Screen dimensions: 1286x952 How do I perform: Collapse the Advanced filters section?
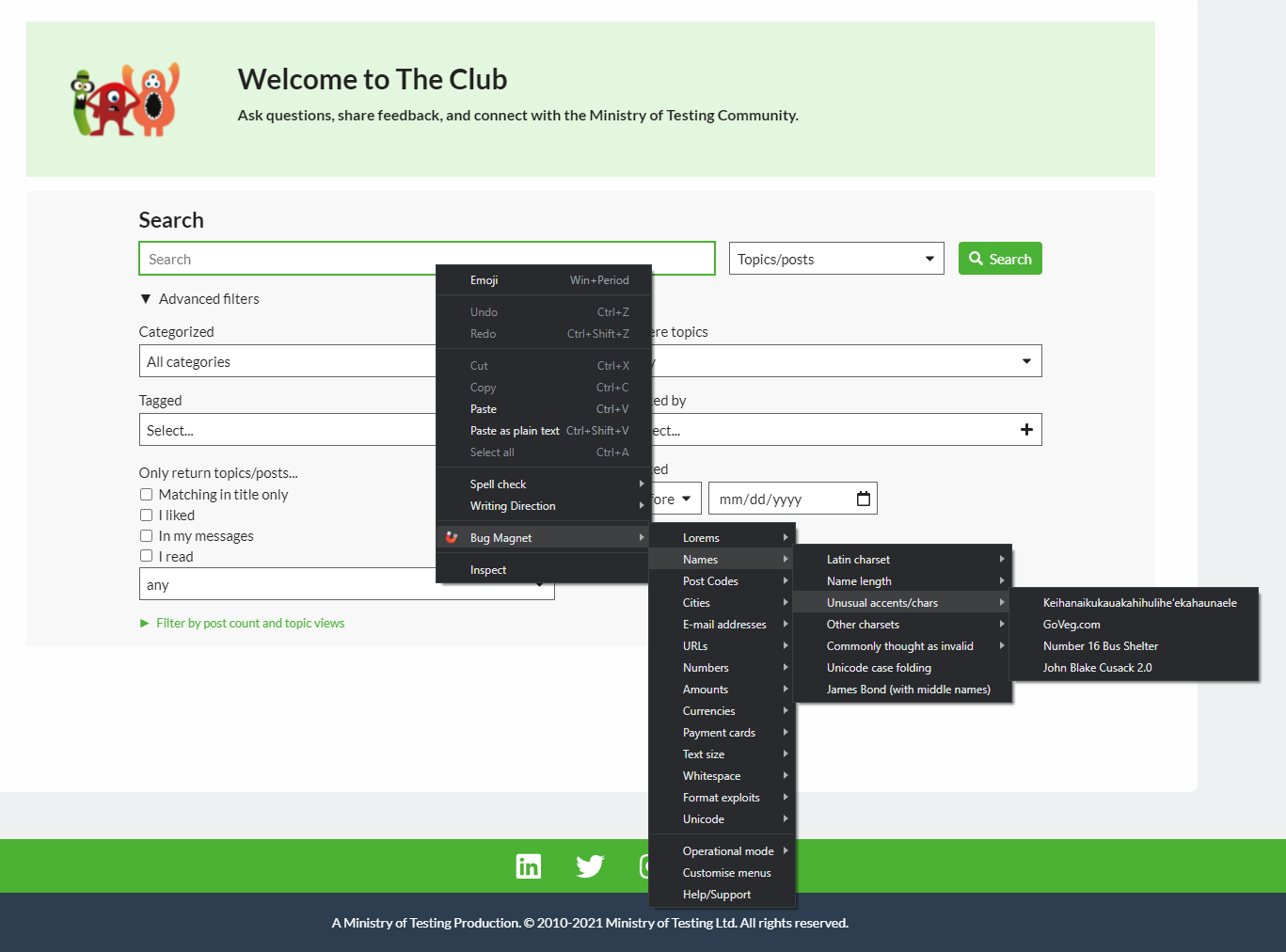(x=199, y=299)
